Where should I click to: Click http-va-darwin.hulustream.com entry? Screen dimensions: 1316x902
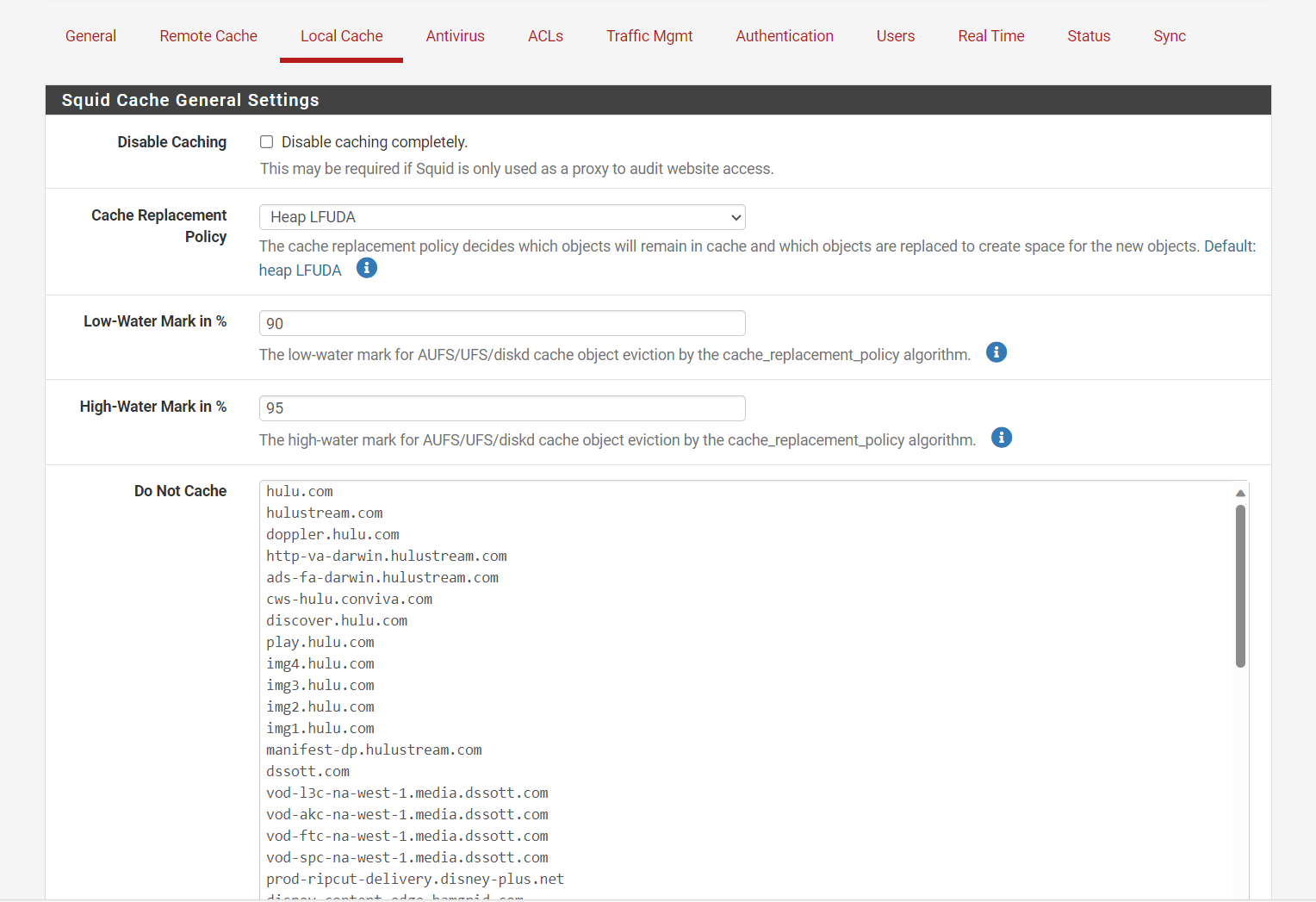387,556
